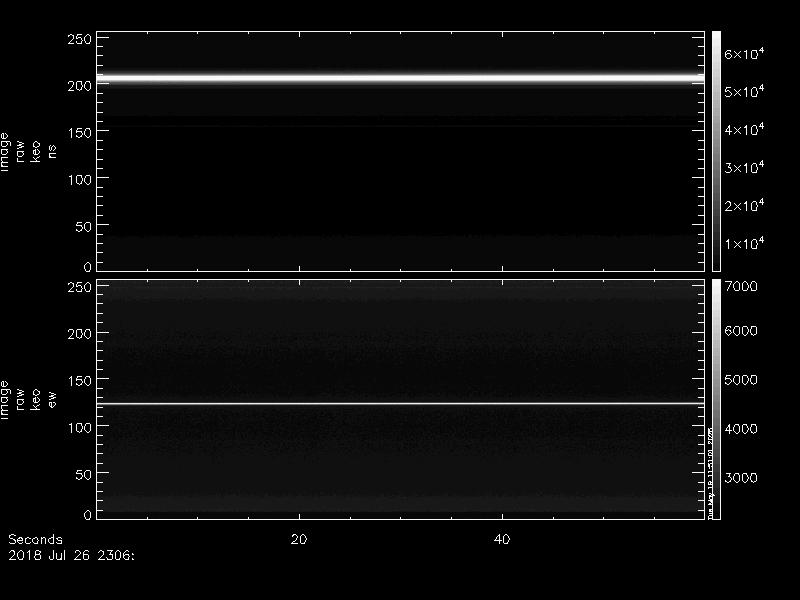Image resolution: width=800 pixels, height=600 pixels.
Task: Click the colorbar value '3000'
Action: point(741,478)
